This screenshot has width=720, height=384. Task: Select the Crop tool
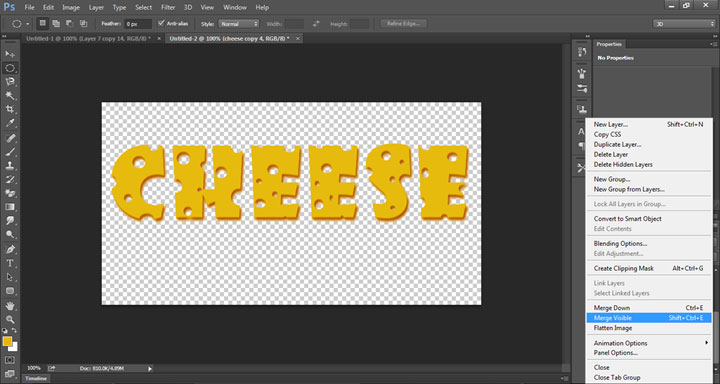(10, 109)
